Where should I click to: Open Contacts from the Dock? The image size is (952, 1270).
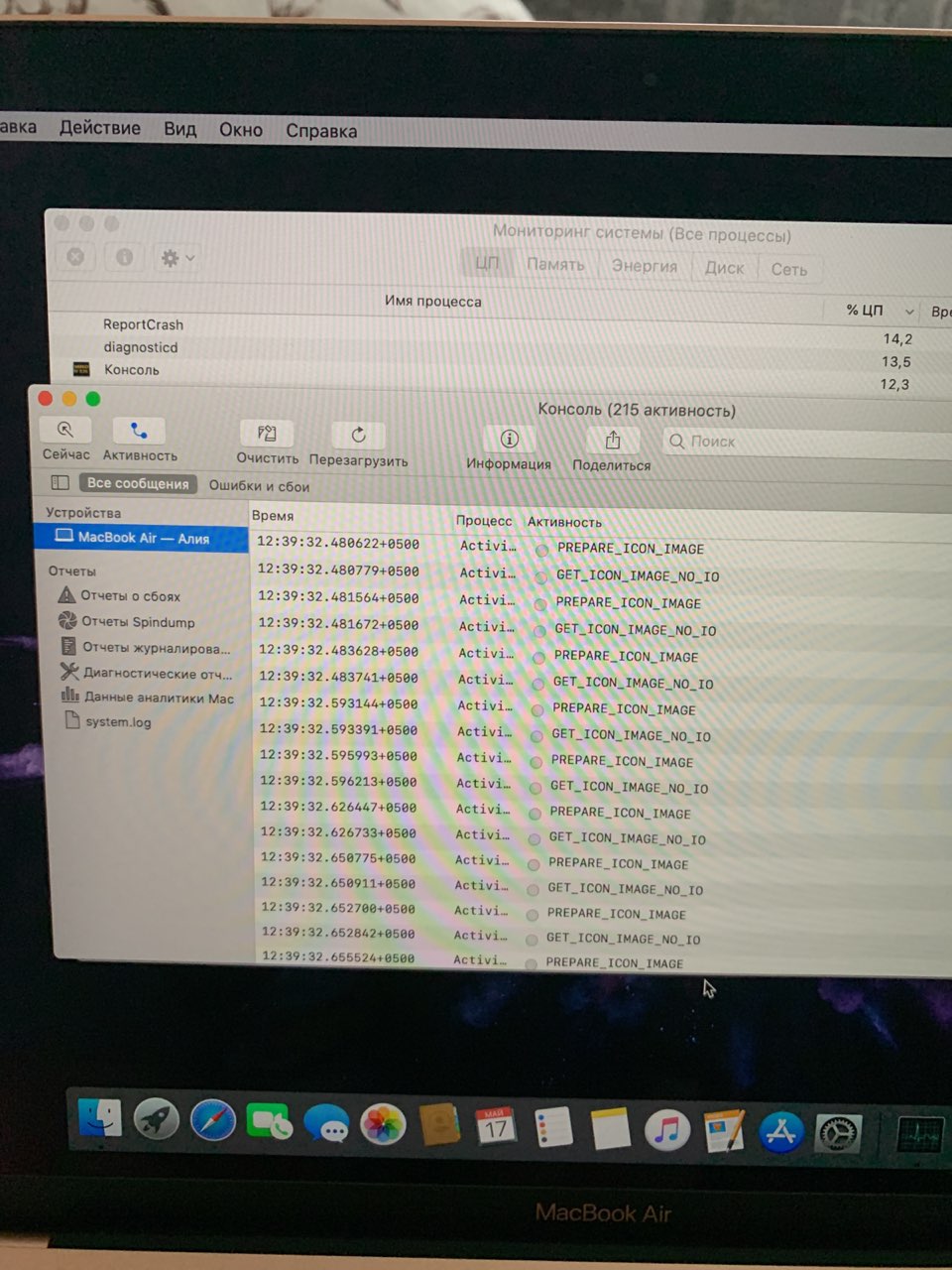(x=439, y=1126)
